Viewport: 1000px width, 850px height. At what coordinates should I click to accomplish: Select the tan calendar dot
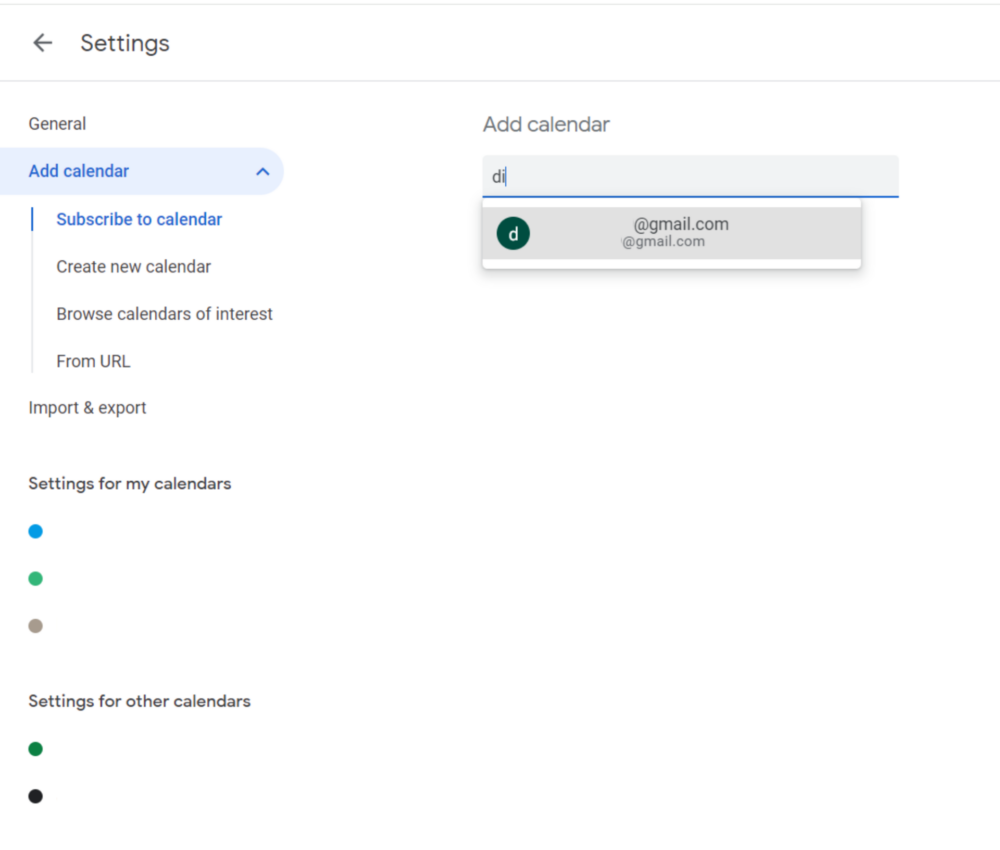click(36, 626)
